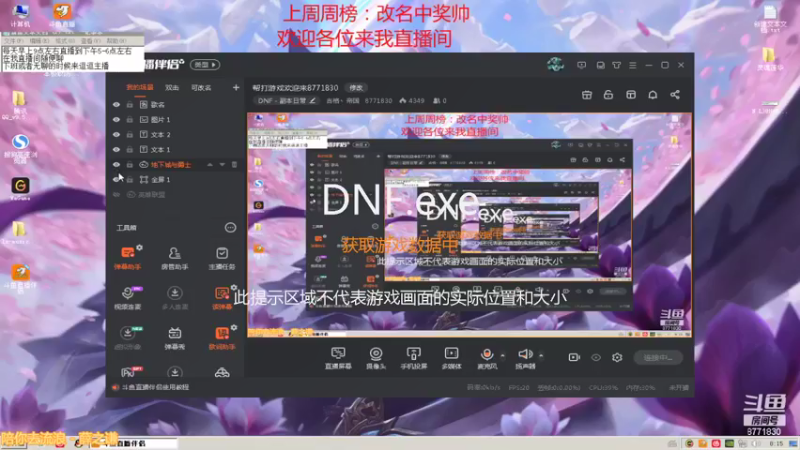800x450 pixels.
Task: Click the share icon above the preview
Action: point(674,95)
